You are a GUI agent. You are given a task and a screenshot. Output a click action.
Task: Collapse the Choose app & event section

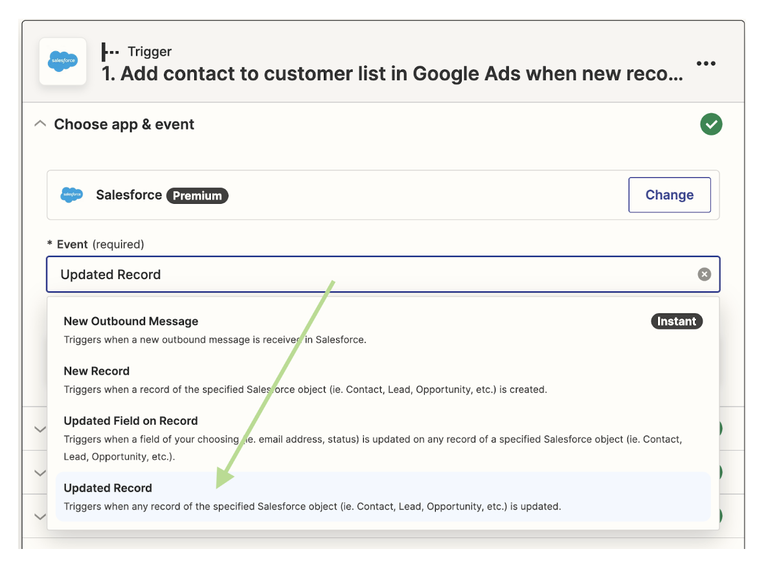(40, 124)
